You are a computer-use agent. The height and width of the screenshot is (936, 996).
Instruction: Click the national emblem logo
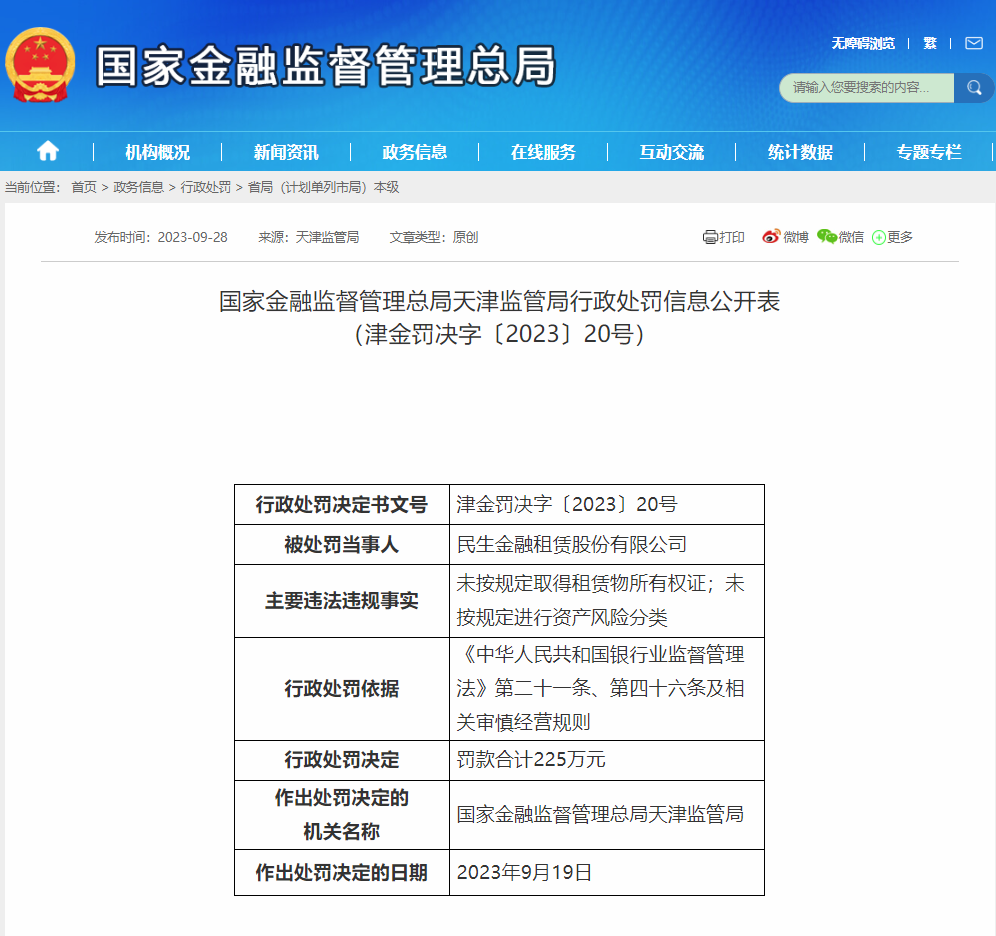41,65
